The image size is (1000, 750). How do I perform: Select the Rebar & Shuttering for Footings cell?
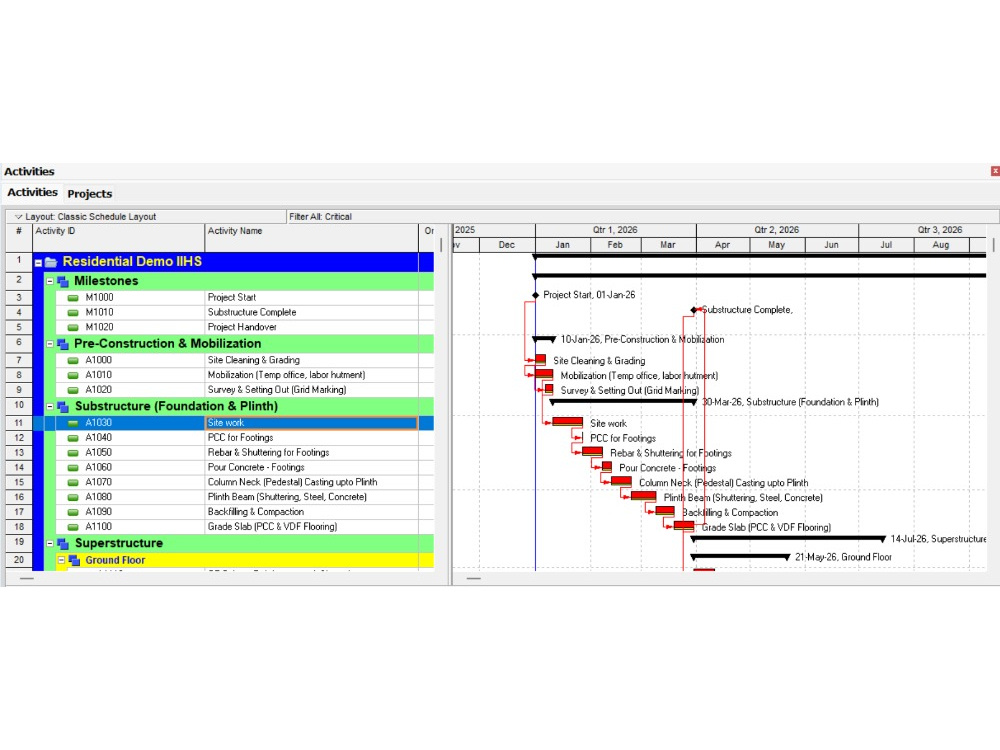point(311,453)
